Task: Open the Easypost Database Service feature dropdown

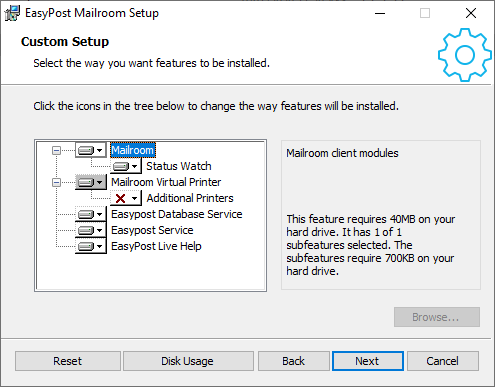Action: point(90,214)
